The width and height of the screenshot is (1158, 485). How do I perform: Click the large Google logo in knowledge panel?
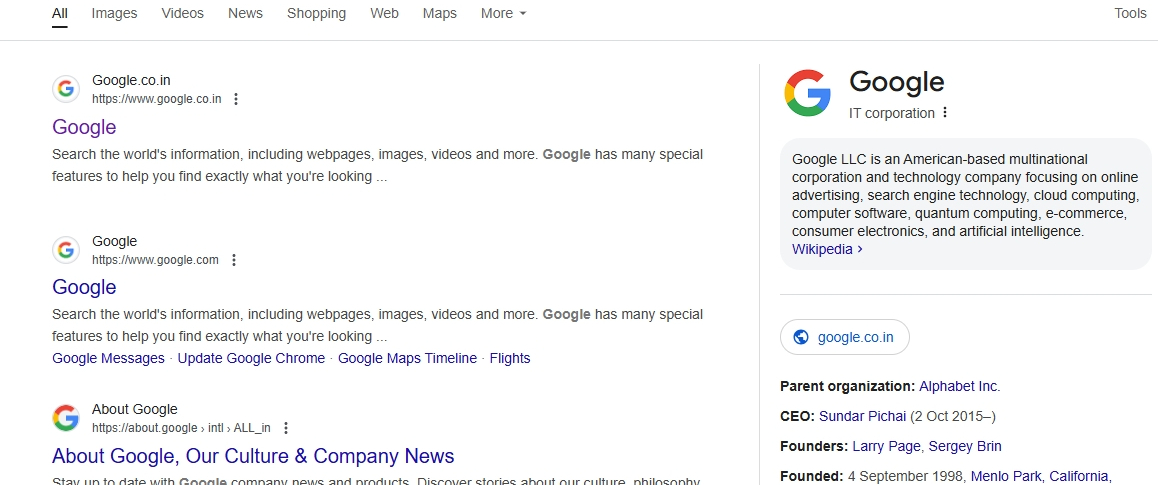(x=808, y=93)
